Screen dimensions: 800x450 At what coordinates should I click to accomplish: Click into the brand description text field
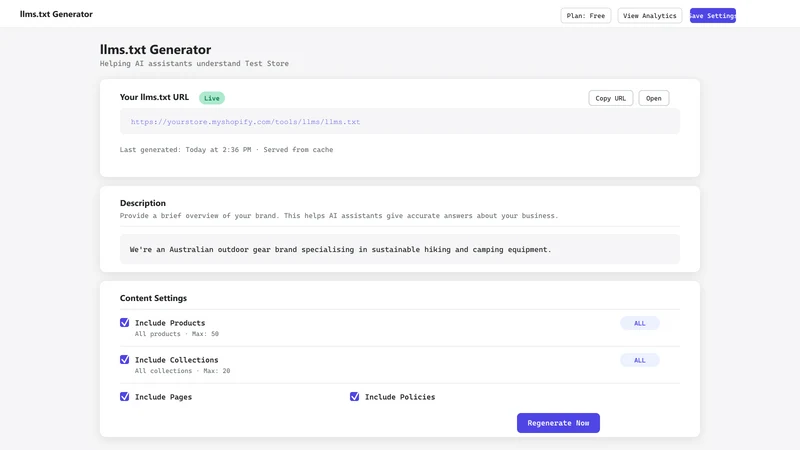399,249
